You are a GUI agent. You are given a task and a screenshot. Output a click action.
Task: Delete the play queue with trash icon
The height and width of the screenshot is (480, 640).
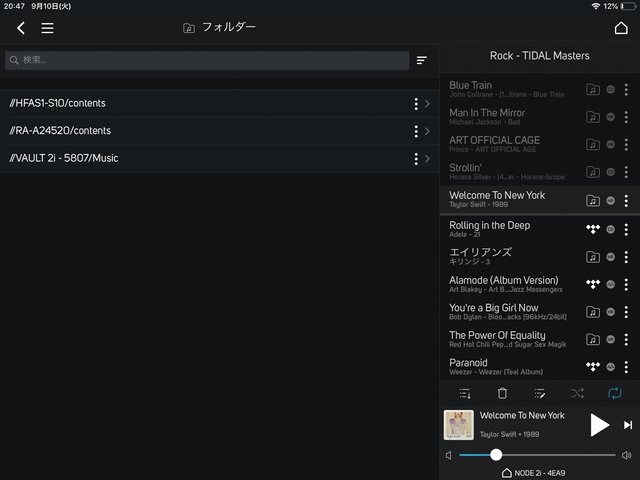click(x=502, y=394)
